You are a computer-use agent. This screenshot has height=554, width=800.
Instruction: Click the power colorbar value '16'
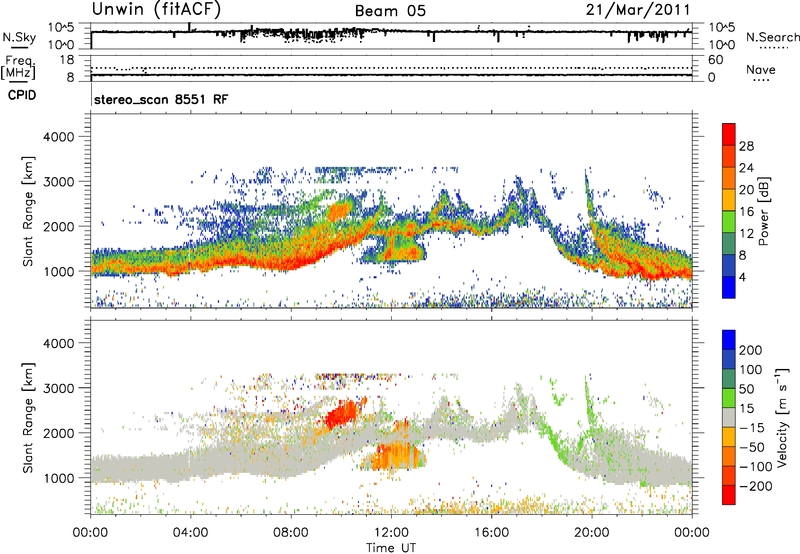[746, 212]
